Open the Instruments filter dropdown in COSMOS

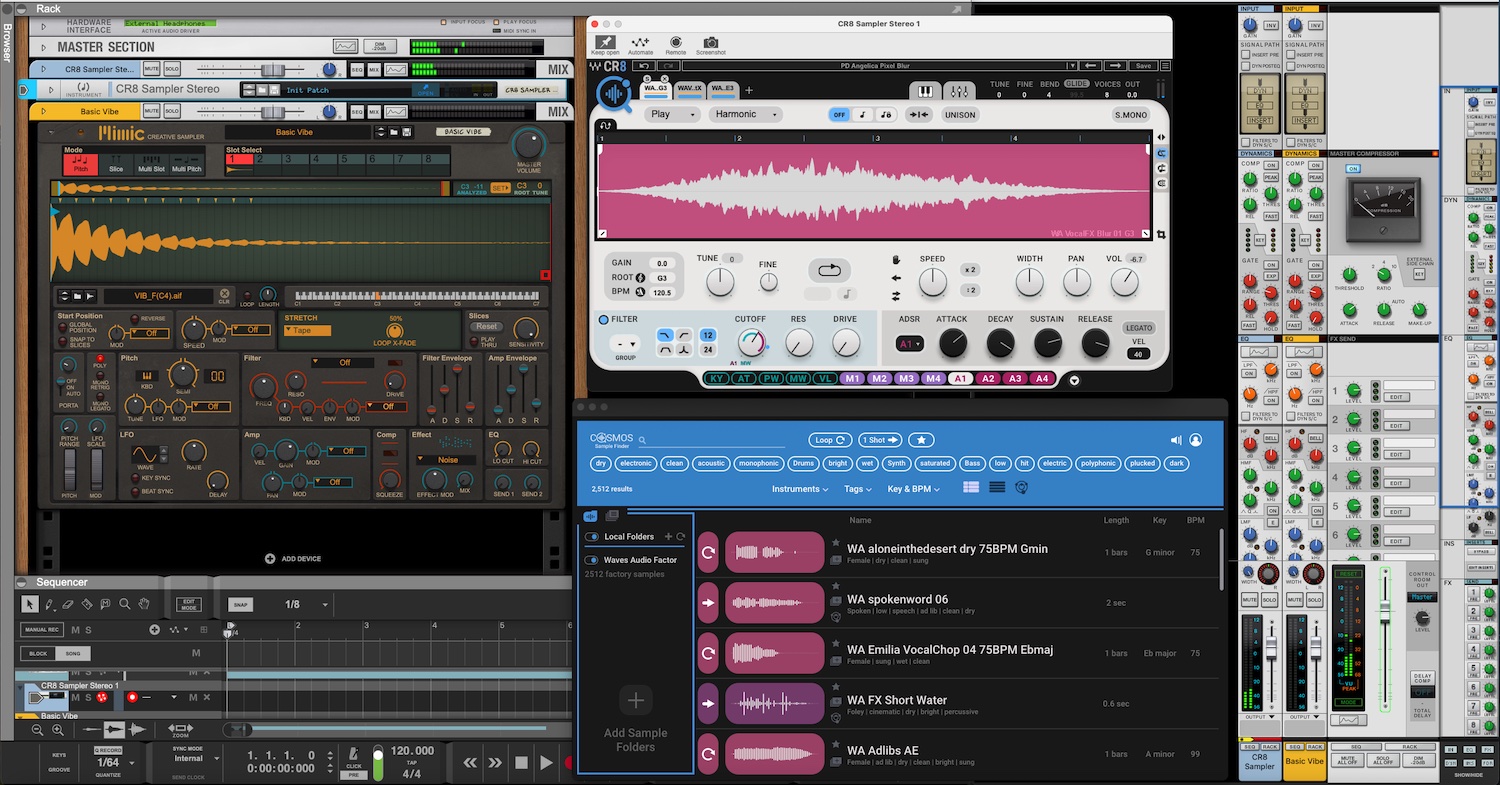(800, 489)
